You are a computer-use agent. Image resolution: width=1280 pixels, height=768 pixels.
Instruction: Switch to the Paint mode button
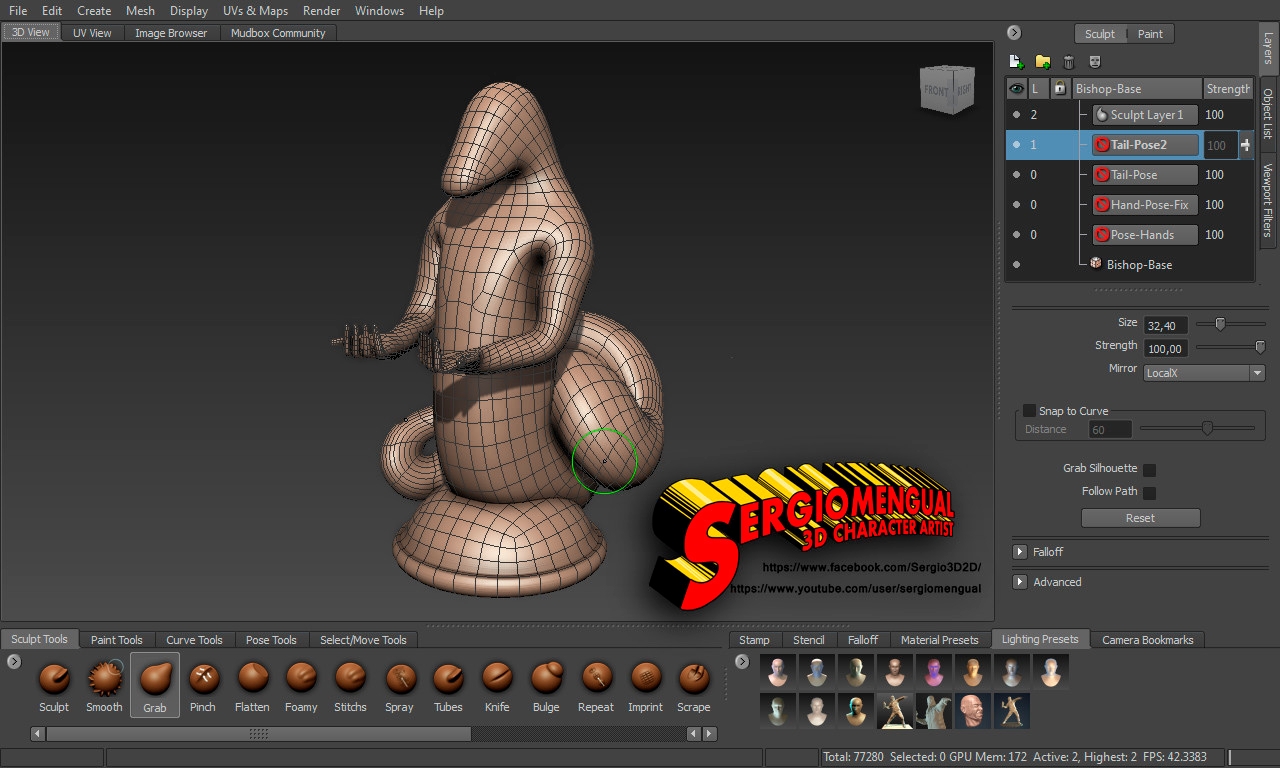(1150, 34)
